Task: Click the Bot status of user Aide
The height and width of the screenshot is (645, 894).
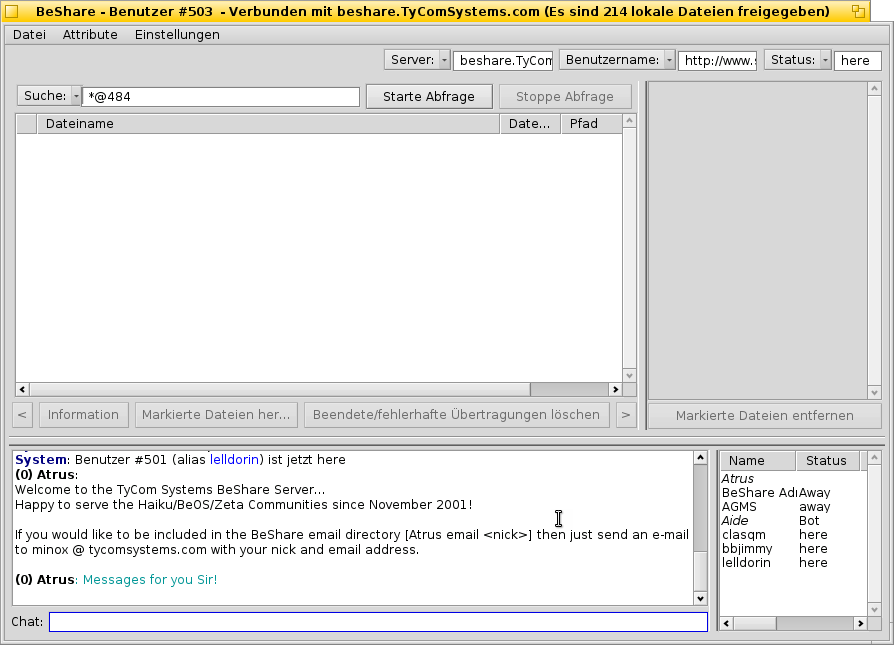Action: [x=809, y=521]
